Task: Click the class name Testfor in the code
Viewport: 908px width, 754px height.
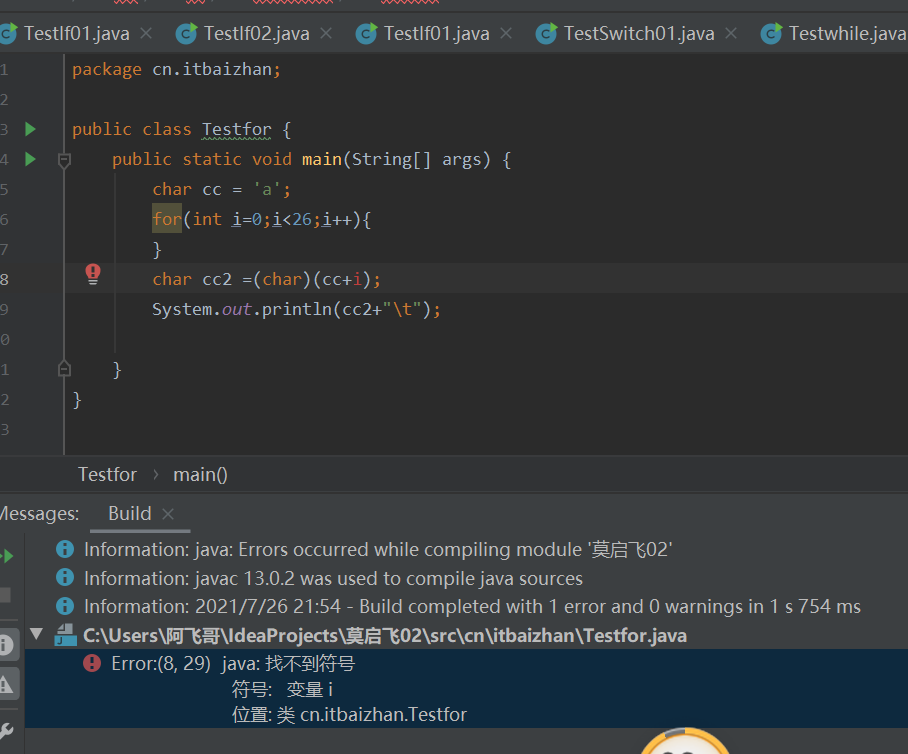Action: pyautogui.click(x=236, y=129)
